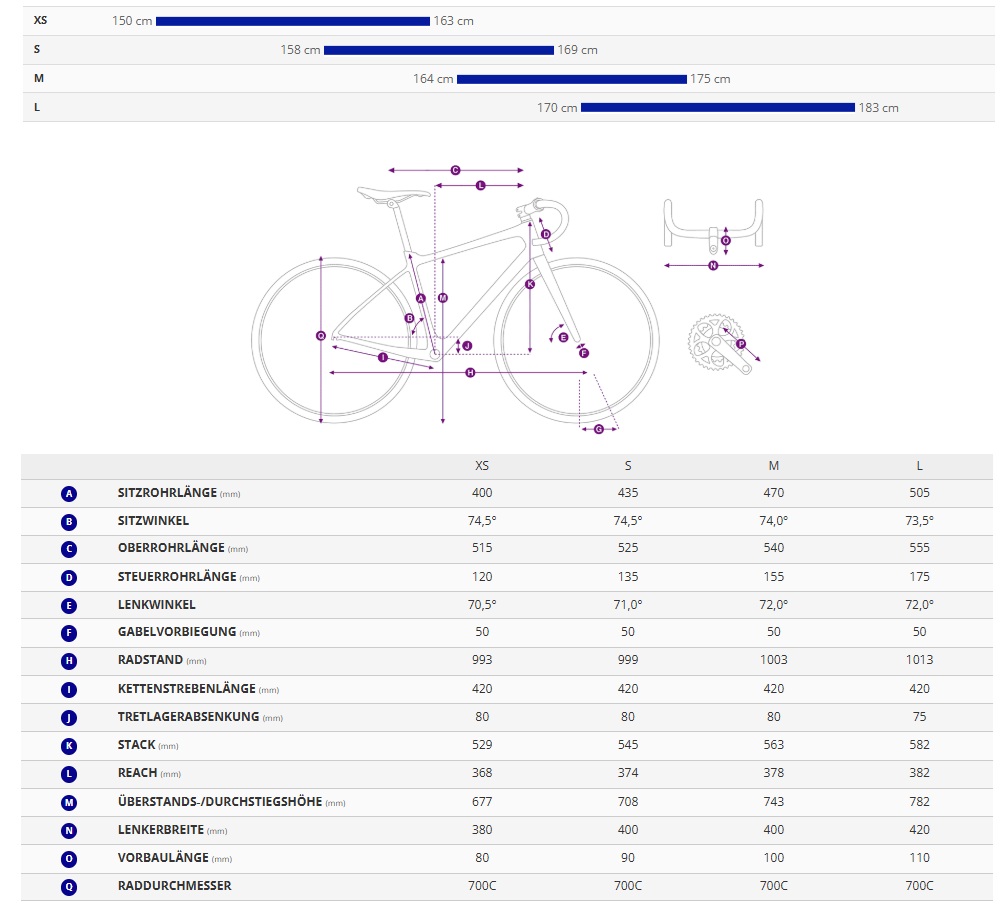The width and height of the screenshot is (1007, 914).
Task: Click the G marker below the front wheel
Action: point(599,429)
